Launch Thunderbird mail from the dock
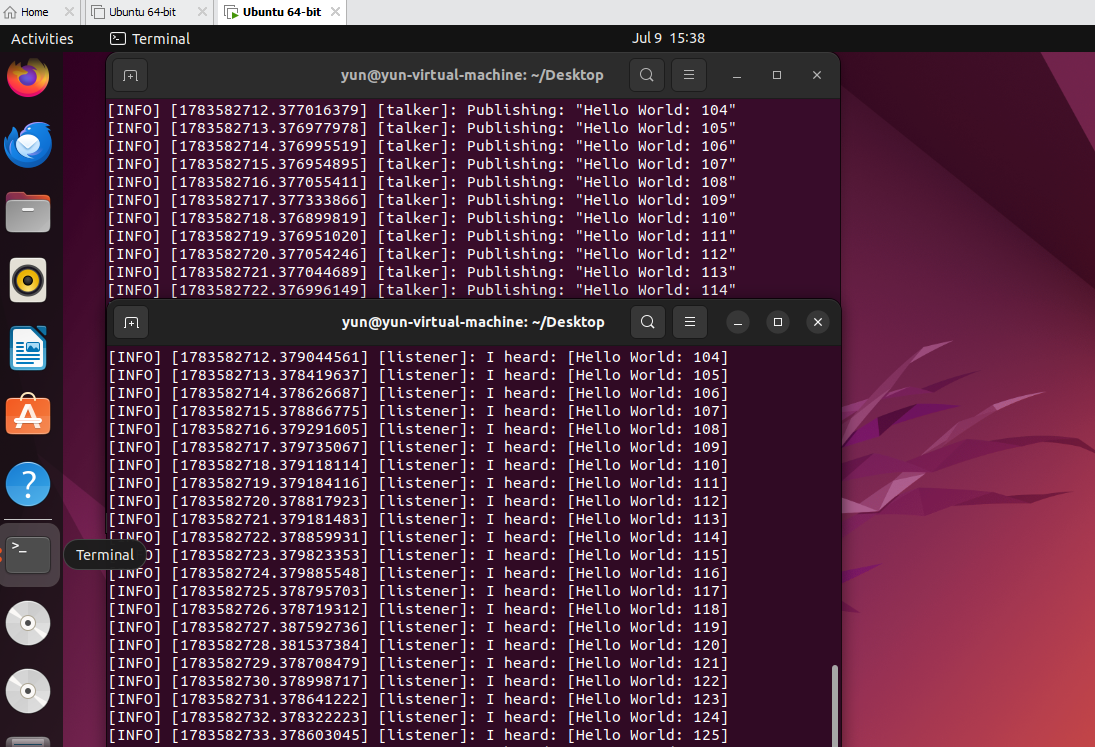Viewport: 1095px width, 747px height. pyautogui.click(x=28, y=145)
